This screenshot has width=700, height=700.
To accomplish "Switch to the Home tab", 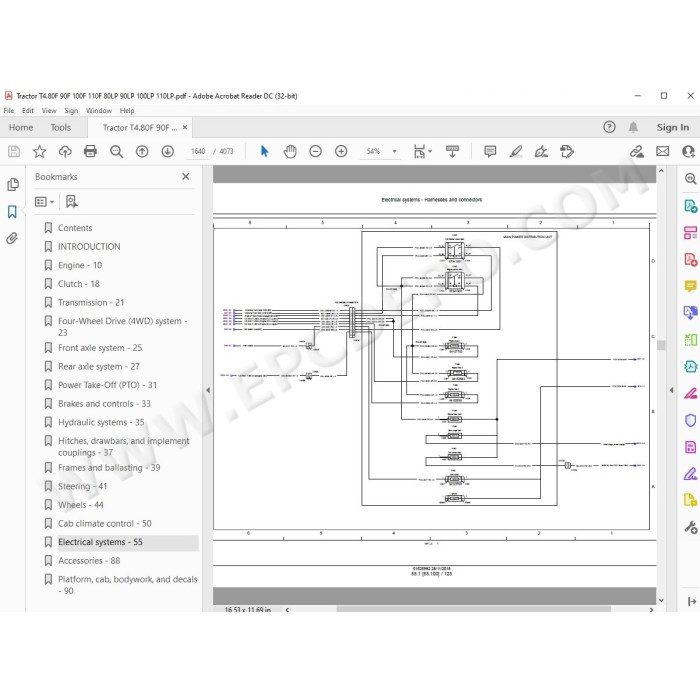I will 21,127.
